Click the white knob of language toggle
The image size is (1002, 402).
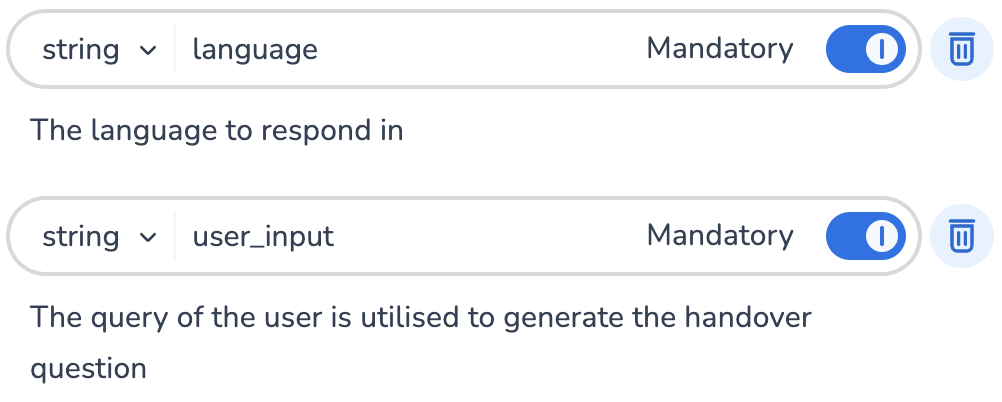[882, 49]
